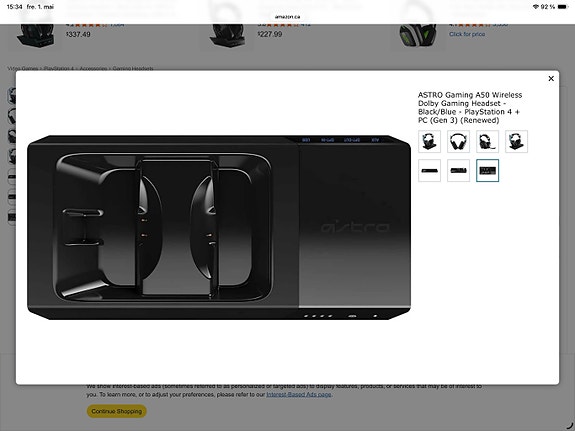The height and width of the screenshot is (431, 575).
Task: Select the headset with trailing cable thumbnail
Action: click(487, 142)
